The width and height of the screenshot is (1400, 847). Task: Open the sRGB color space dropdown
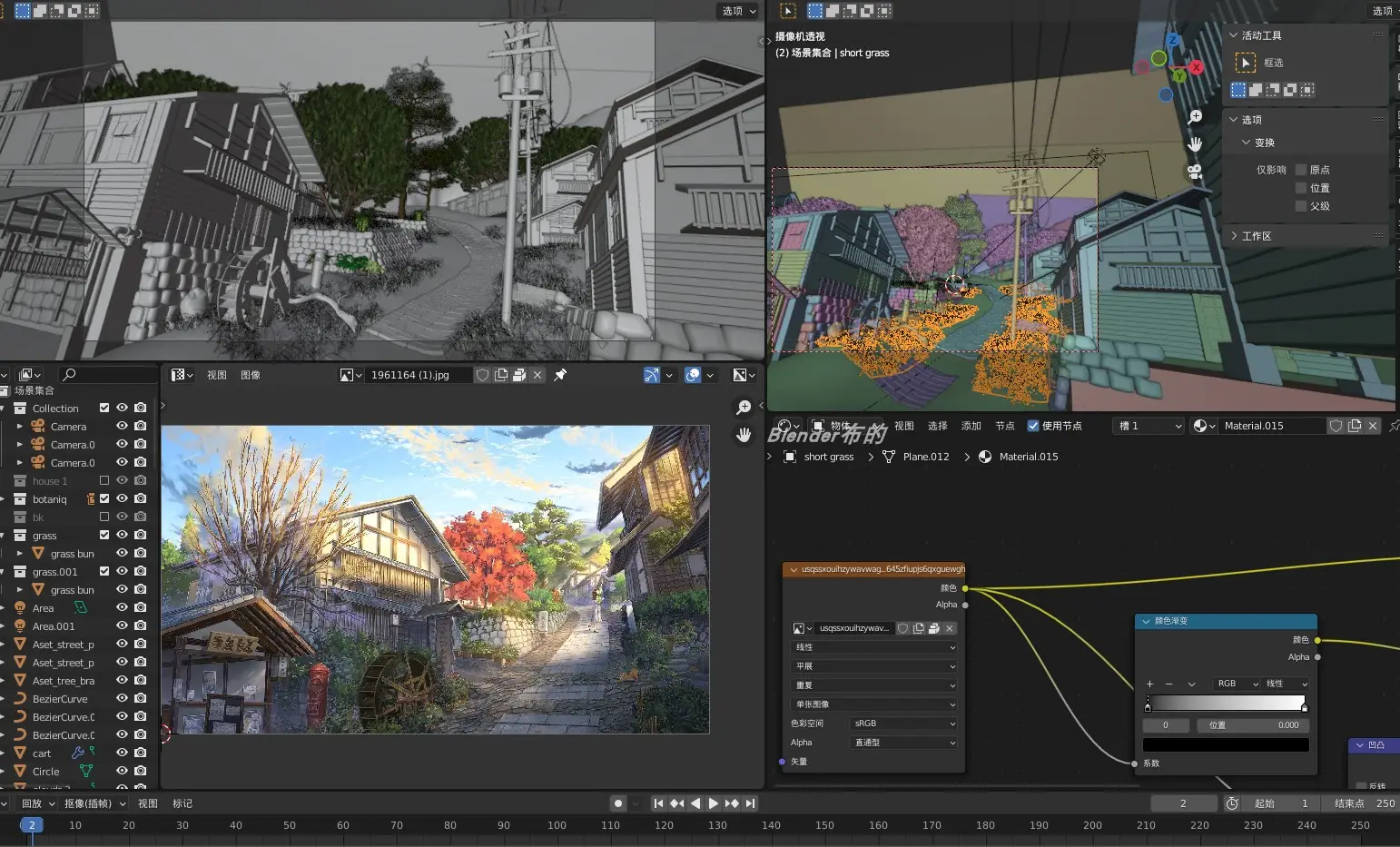pyautogui.click(x=903, y=724)
